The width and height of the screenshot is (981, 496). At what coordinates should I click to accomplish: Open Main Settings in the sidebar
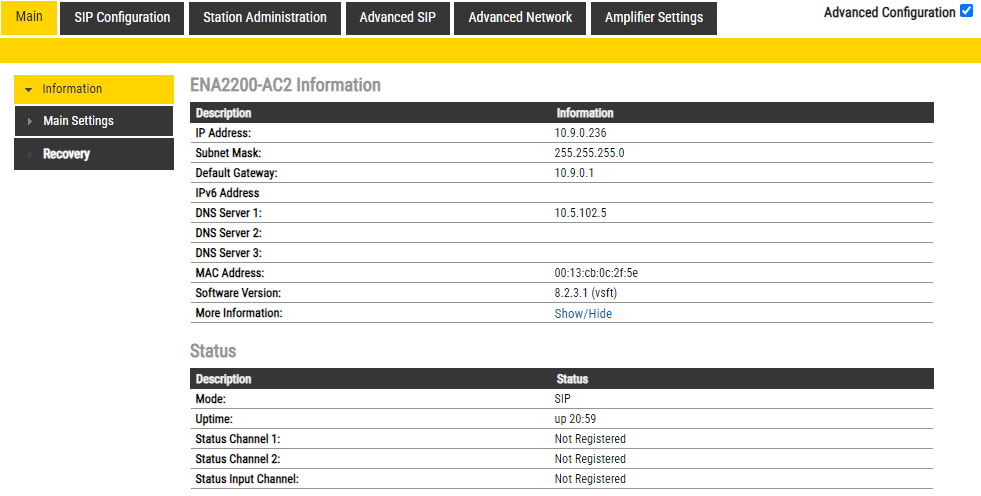pos(78,121)
